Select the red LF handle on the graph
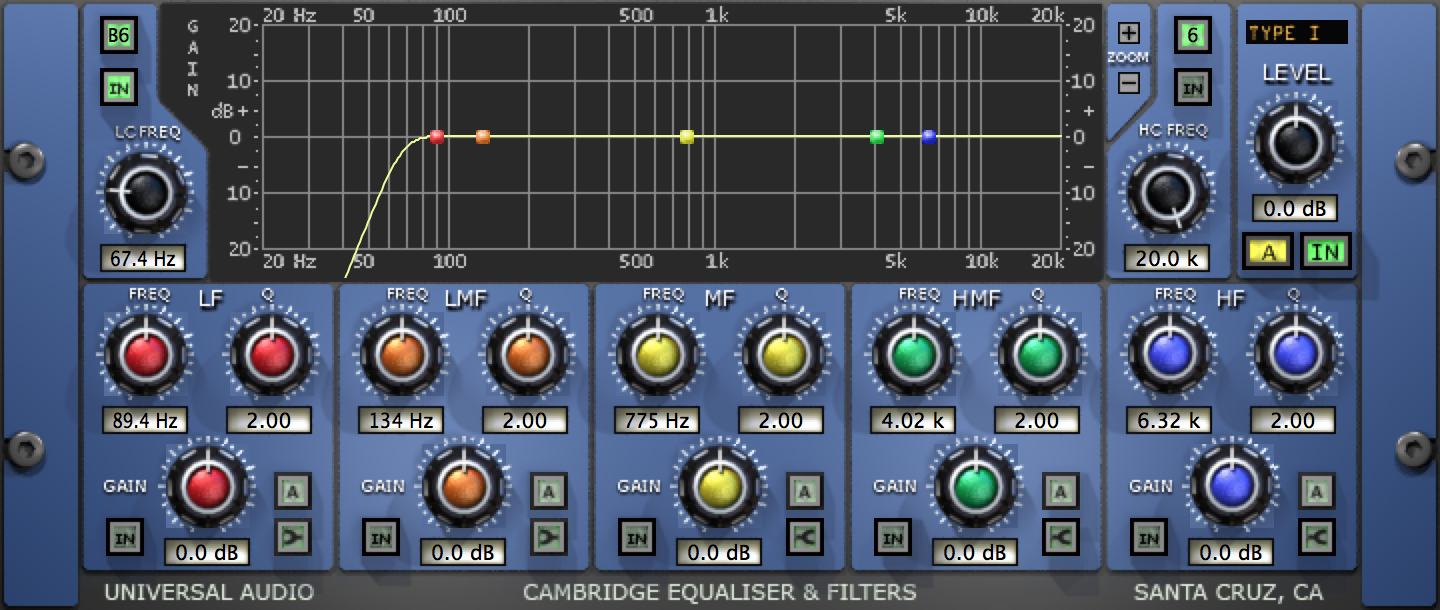Image resolution: width=1440 pixels, height=610 pixels. (x=436, y=137)
